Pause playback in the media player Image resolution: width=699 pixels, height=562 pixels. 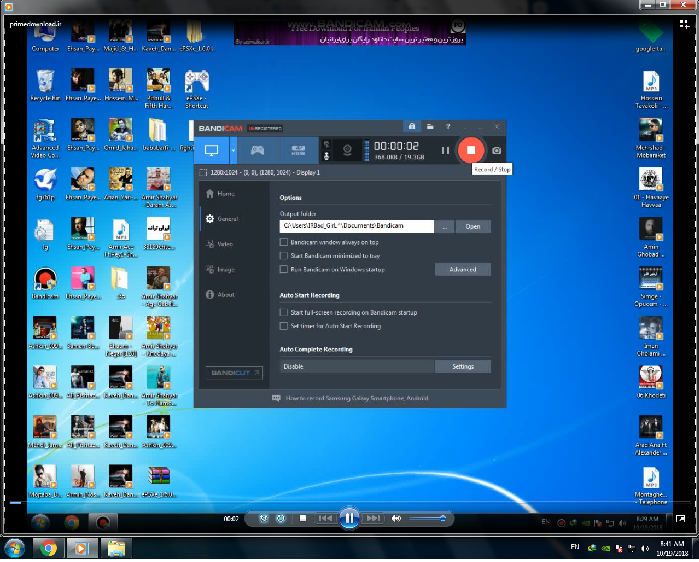[x=349, y=518]
